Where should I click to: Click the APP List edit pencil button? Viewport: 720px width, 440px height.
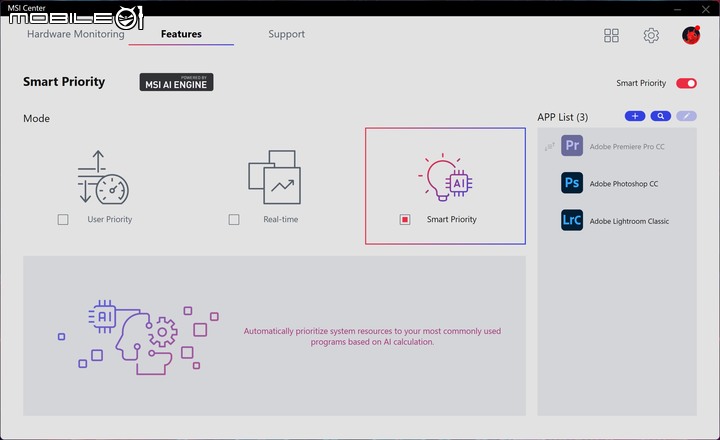(x=686, y=116)
